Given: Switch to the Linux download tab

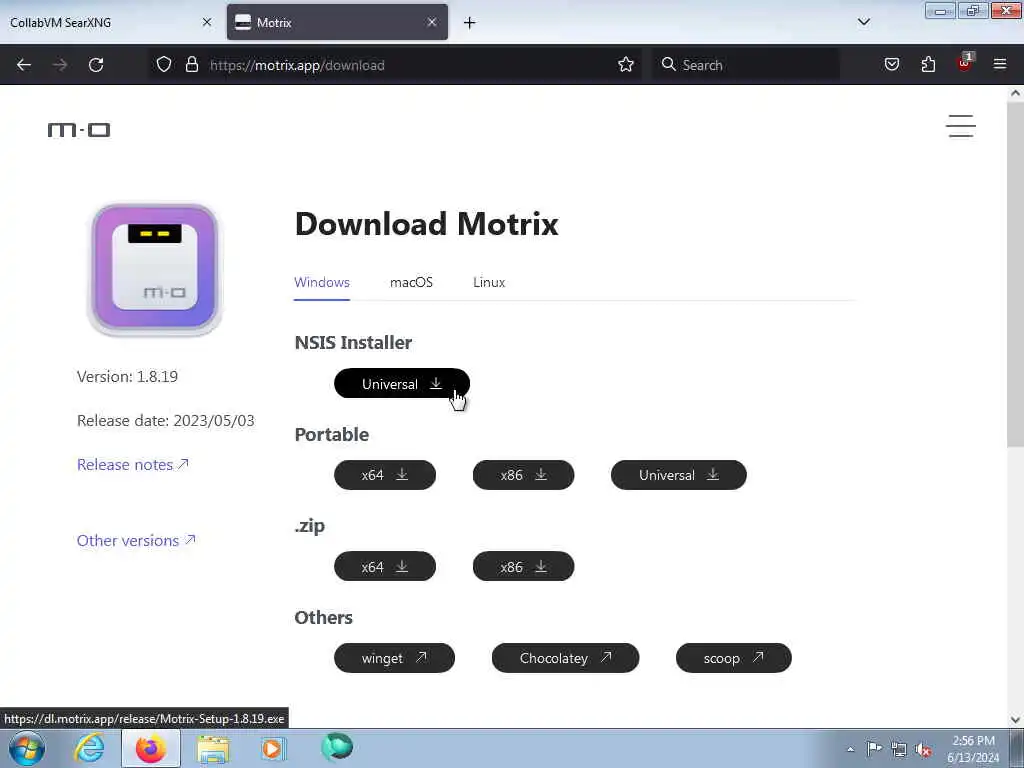Looking at the screenshot, I should tap(489, 282).
